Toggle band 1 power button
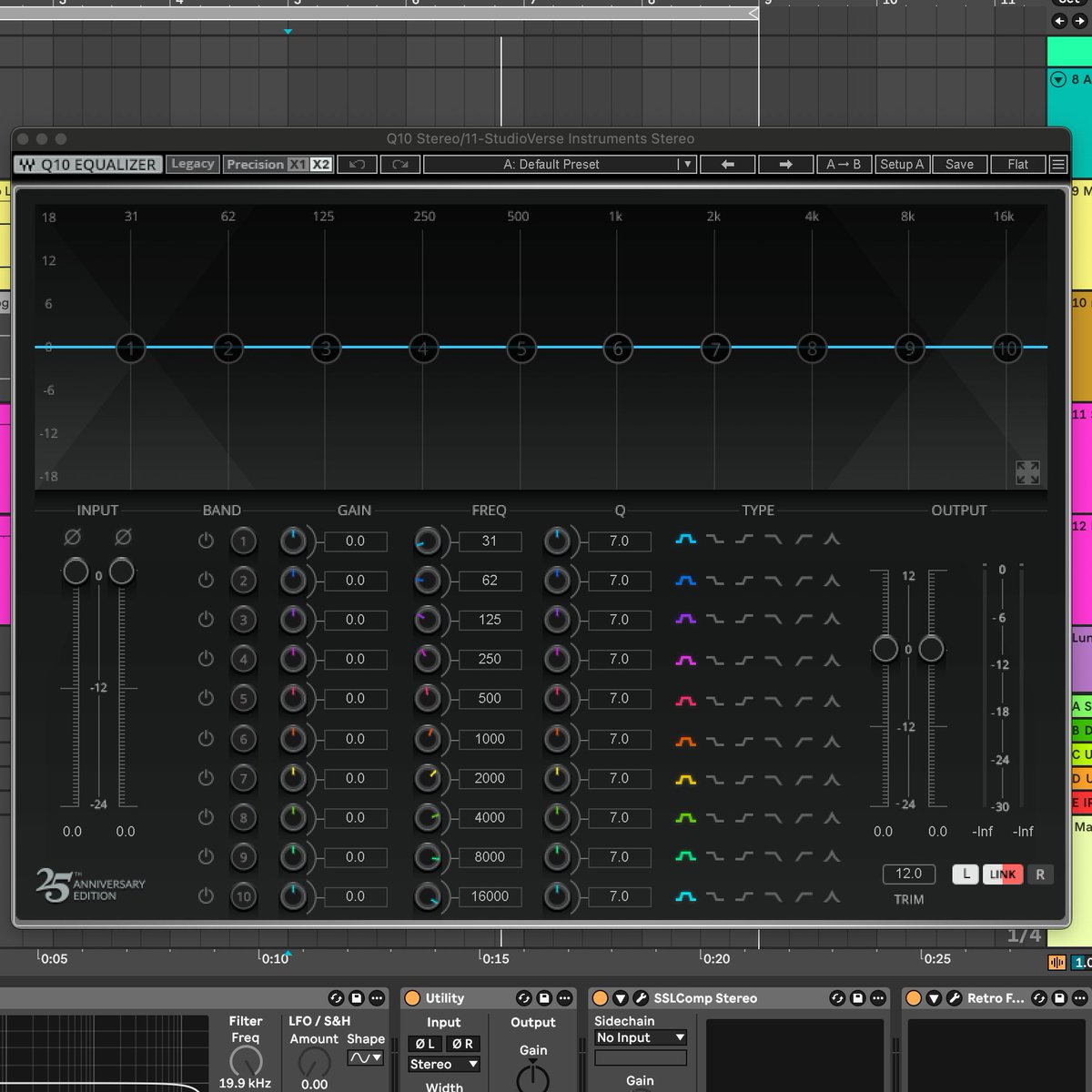Viewport: 1092px width, 1092px height. tap(206, 541)
